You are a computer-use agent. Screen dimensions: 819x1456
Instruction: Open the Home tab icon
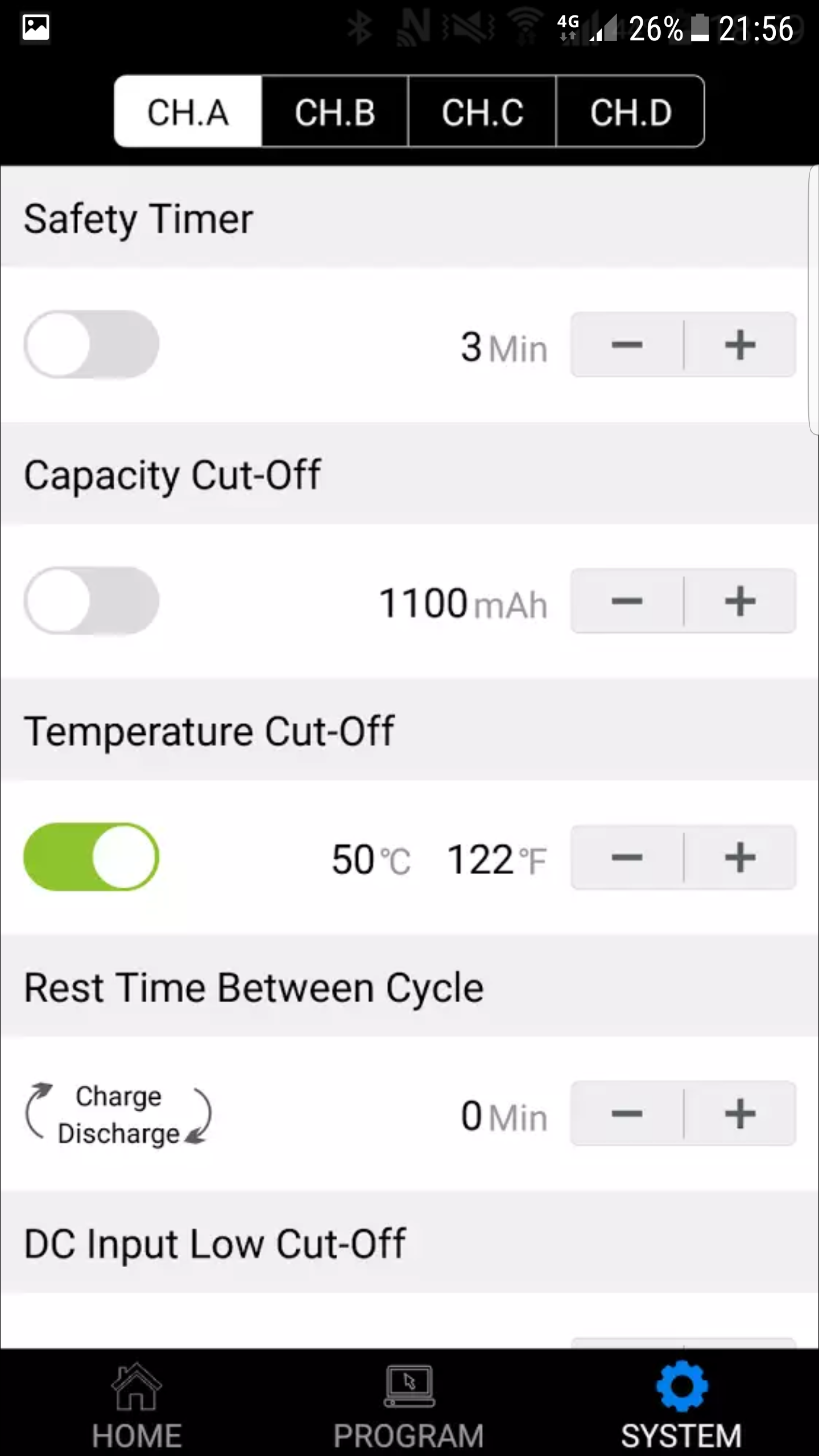pyautogui.click(x=136, y=1388)
